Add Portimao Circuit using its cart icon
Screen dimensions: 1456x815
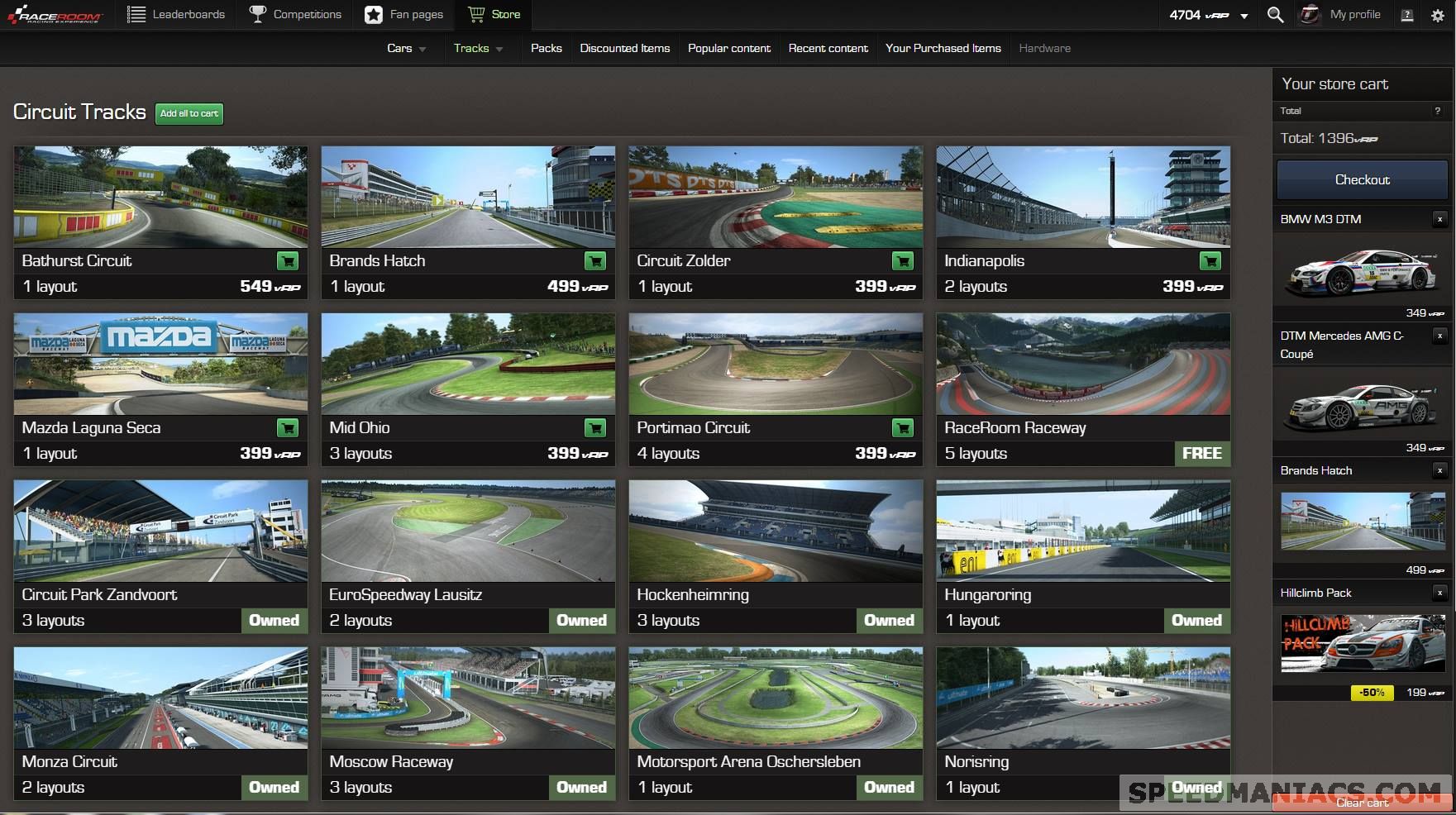tap(903, 427)
